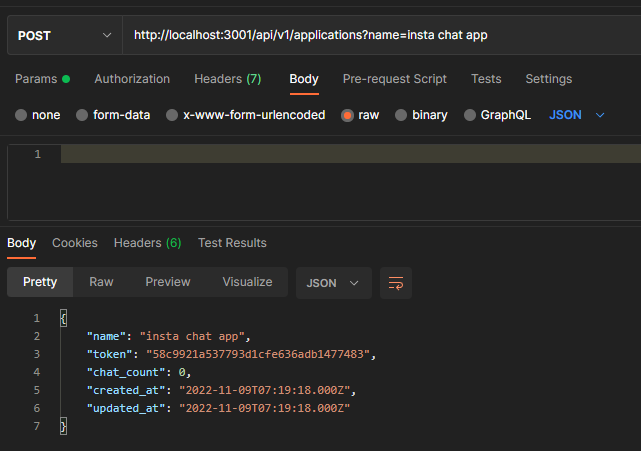Click the token value 58c9921a537793d1cfe636adb1477483
The width and height of the screenshot is (641, 451).
pyautogui.click(x=258, y=354)
